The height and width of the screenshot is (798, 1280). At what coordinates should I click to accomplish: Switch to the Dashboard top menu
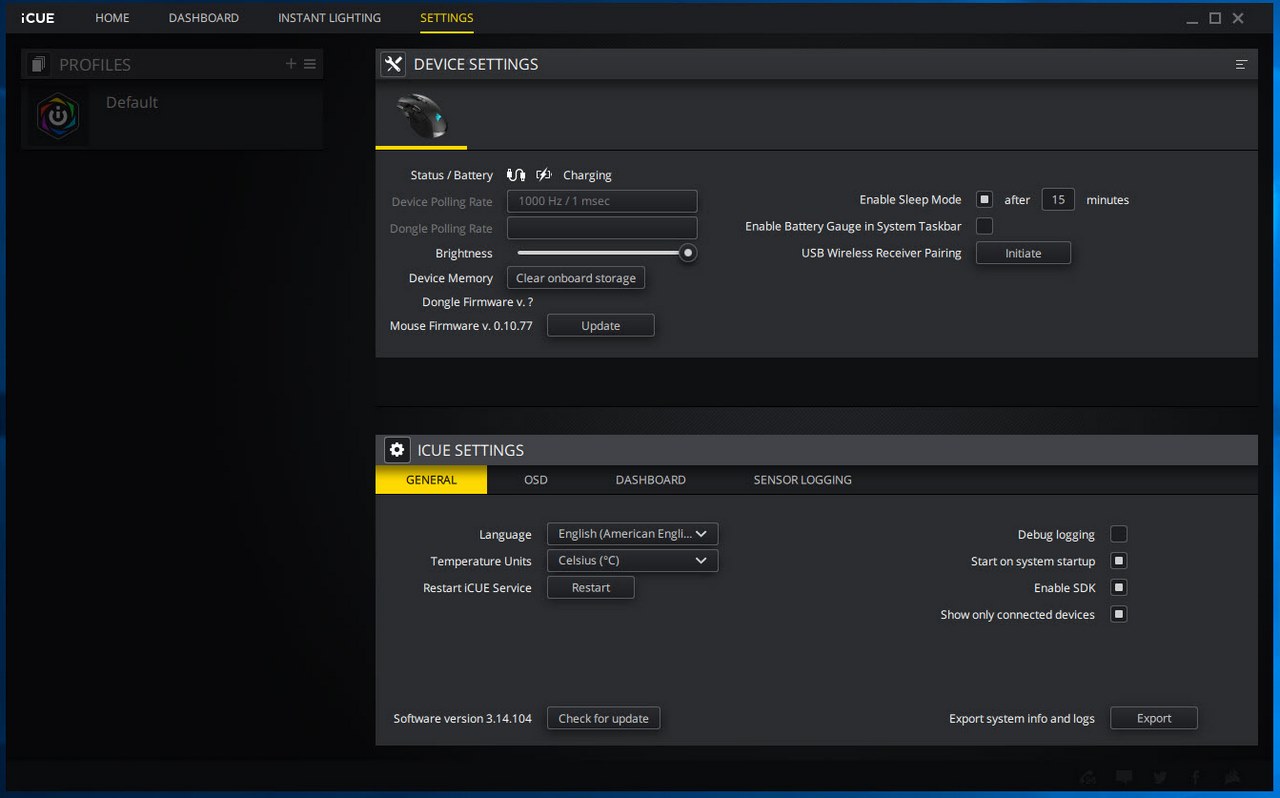pyautogui.click(x=204, y=18)
